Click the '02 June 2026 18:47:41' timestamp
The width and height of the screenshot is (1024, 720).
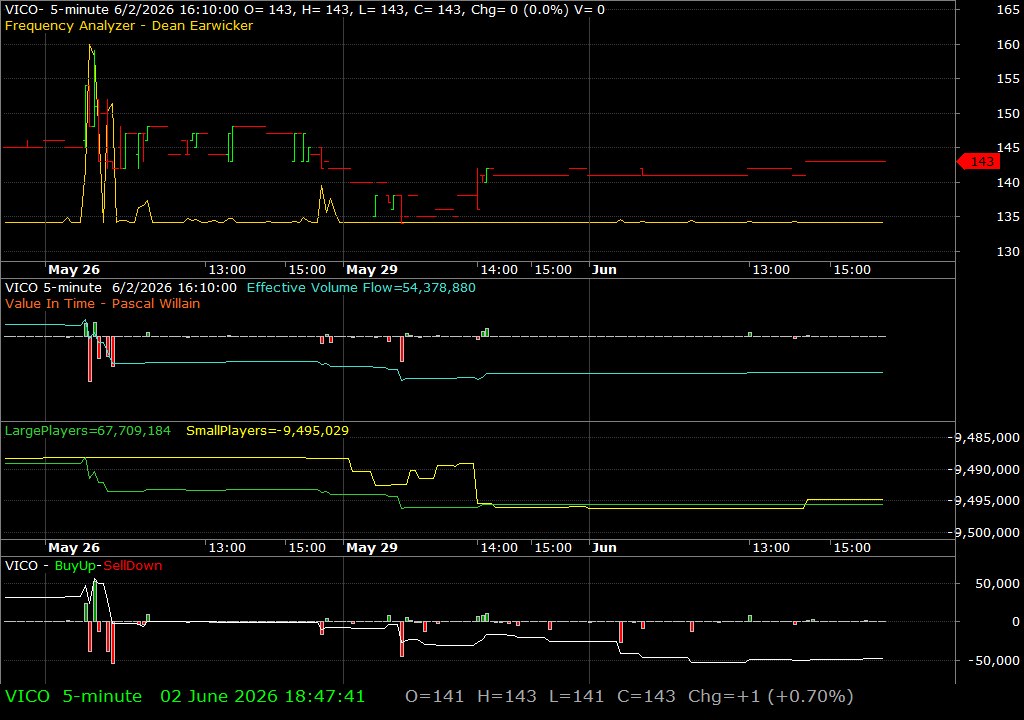coord(263,696)
